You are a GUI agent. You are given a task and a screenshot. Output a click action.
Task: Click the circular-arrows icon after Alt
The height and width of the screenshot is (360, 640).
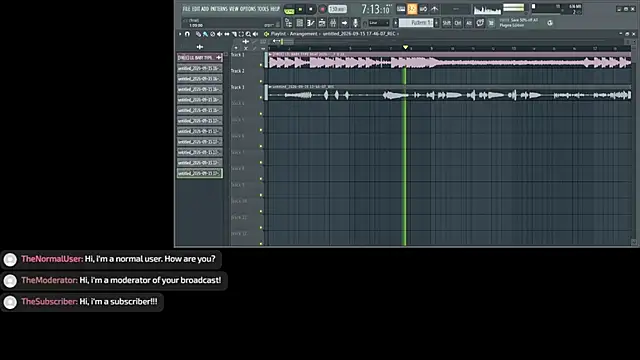[x=480, y=23]
